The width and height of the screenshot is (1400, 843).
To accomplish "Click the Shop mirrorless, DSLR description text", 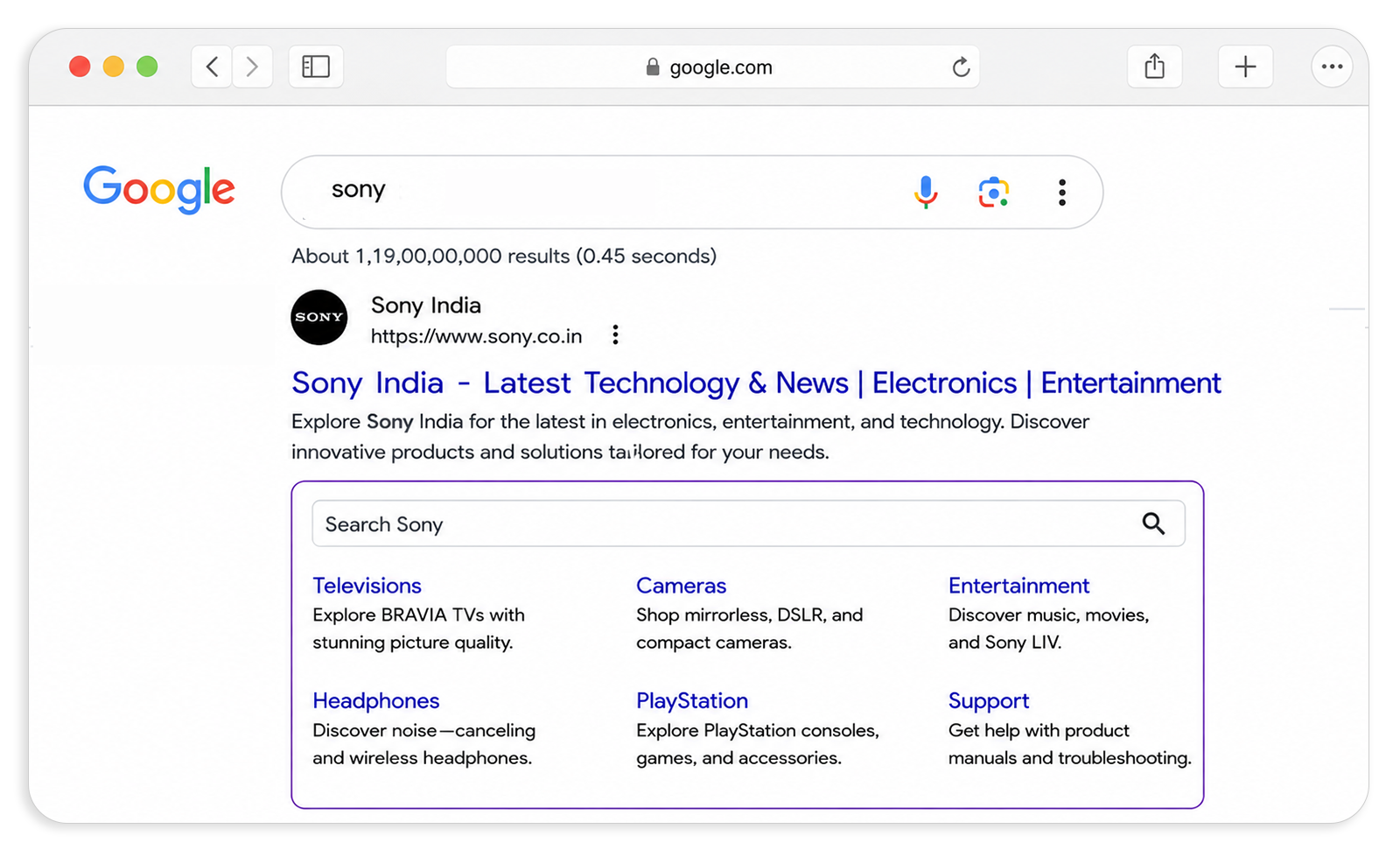I will coord(749,629).
